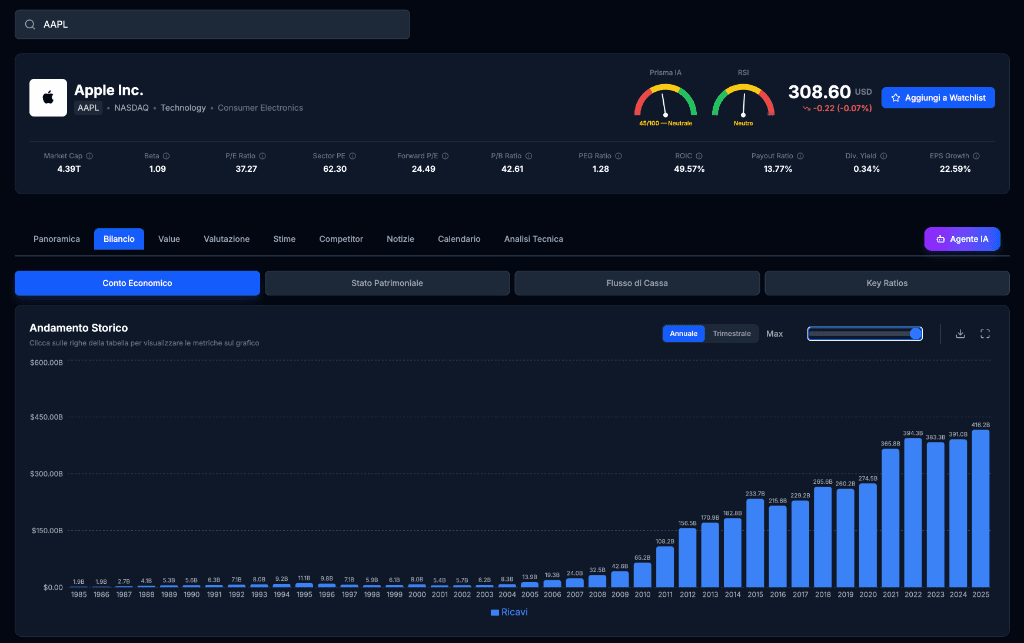
Task: Click the Apple company logo
Action: coord(48,98)
